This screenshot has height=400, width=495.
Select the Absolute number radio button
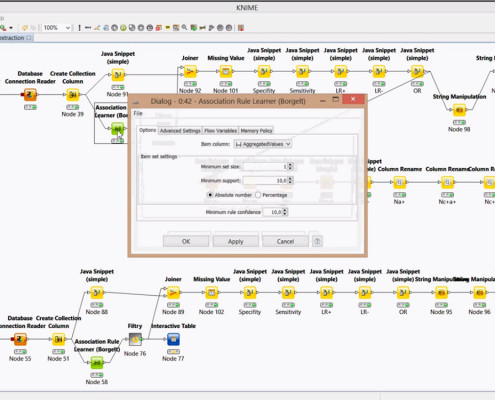coord(210,195)
